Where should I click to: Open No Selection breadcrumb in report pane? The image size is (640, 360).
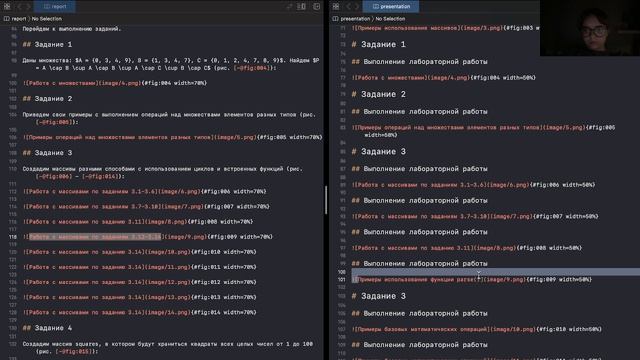47,19
